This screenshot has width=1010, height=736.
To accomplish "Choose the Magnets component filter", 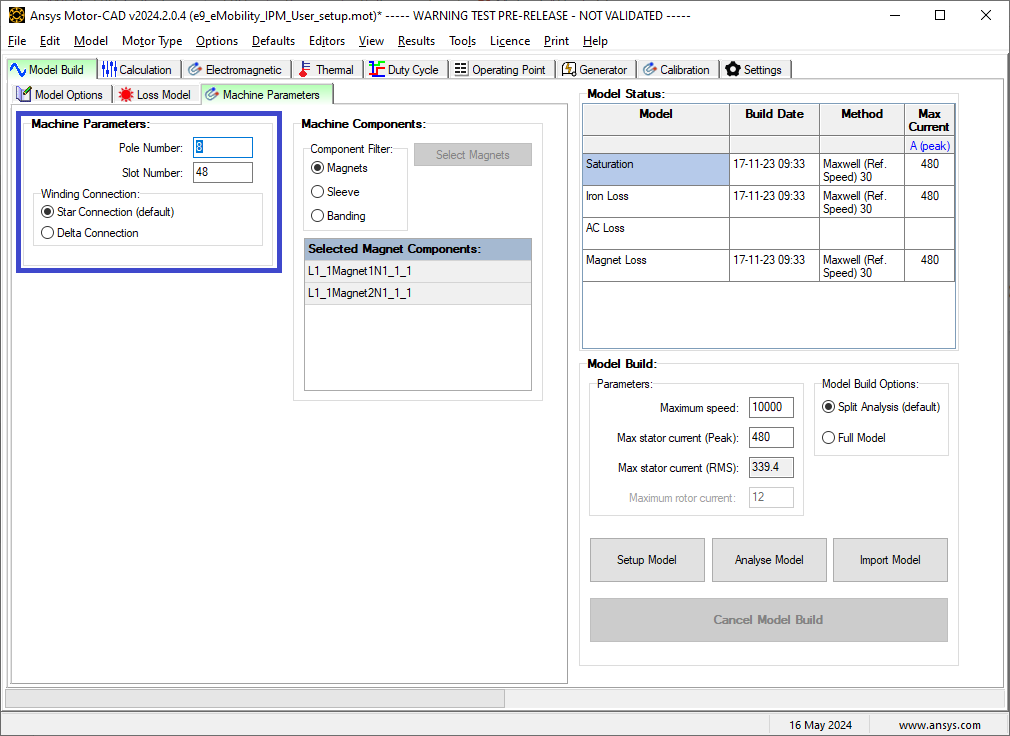I will coord(317,168).
